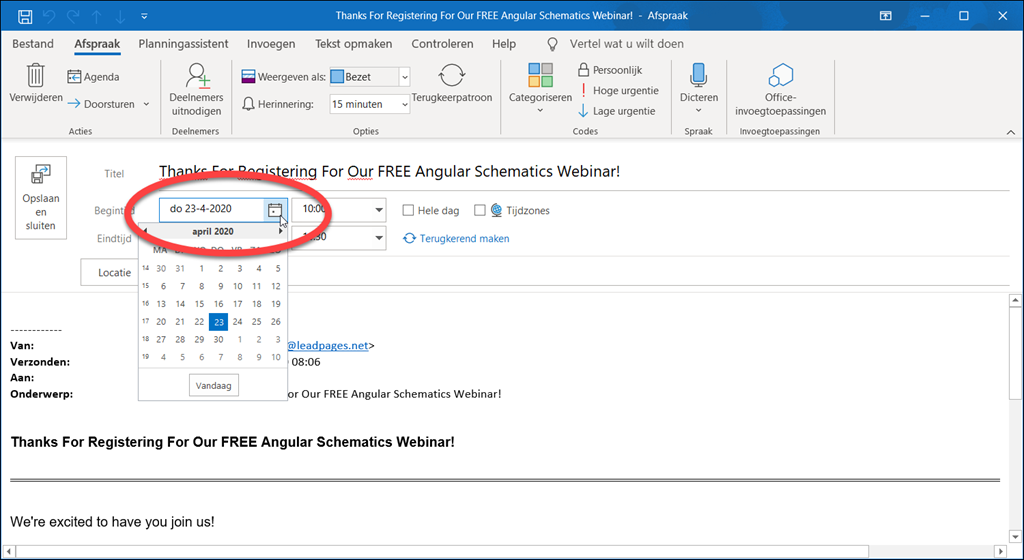Screen dimensions: 1024x560
Task: Open ribbon display options icon
Action: [886, 16]
